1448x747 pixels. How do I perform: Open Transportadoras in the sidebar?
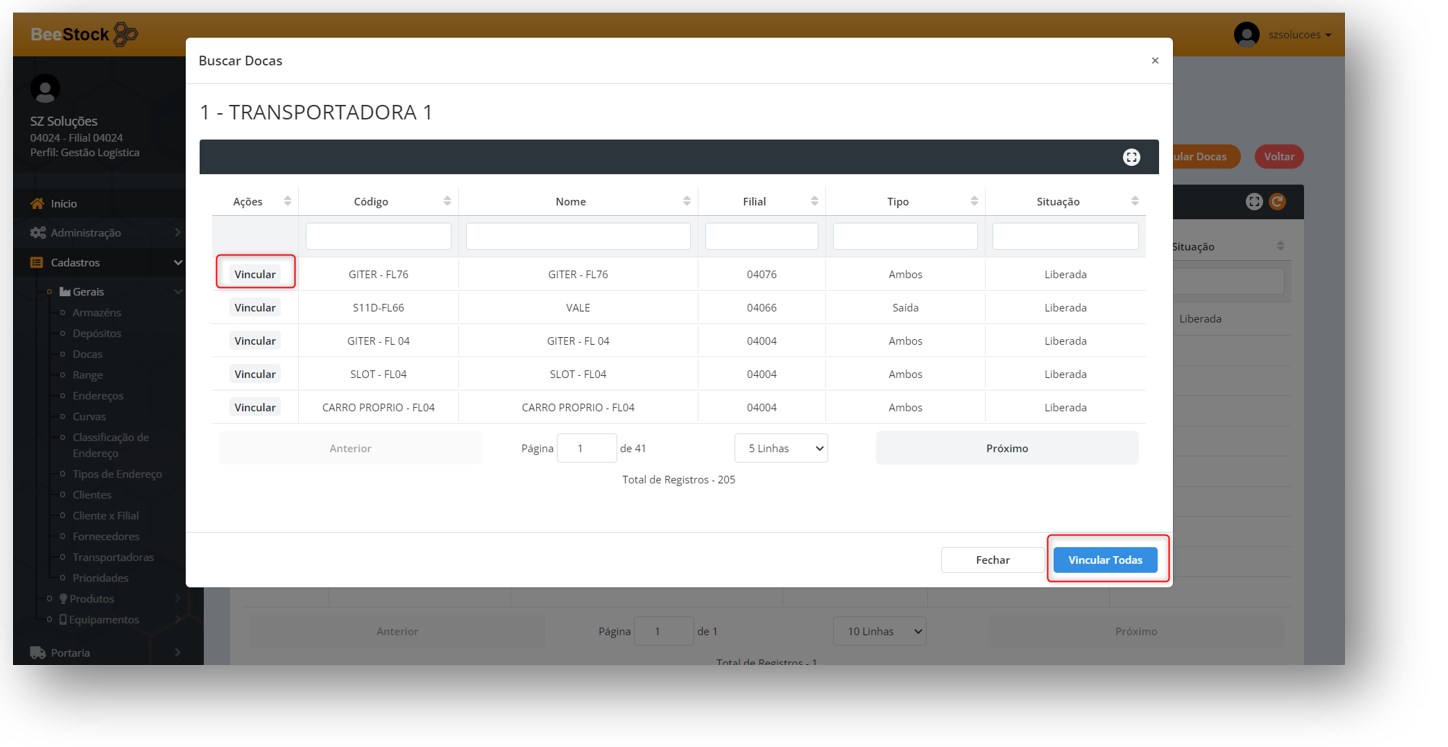(x=113, y=558)
